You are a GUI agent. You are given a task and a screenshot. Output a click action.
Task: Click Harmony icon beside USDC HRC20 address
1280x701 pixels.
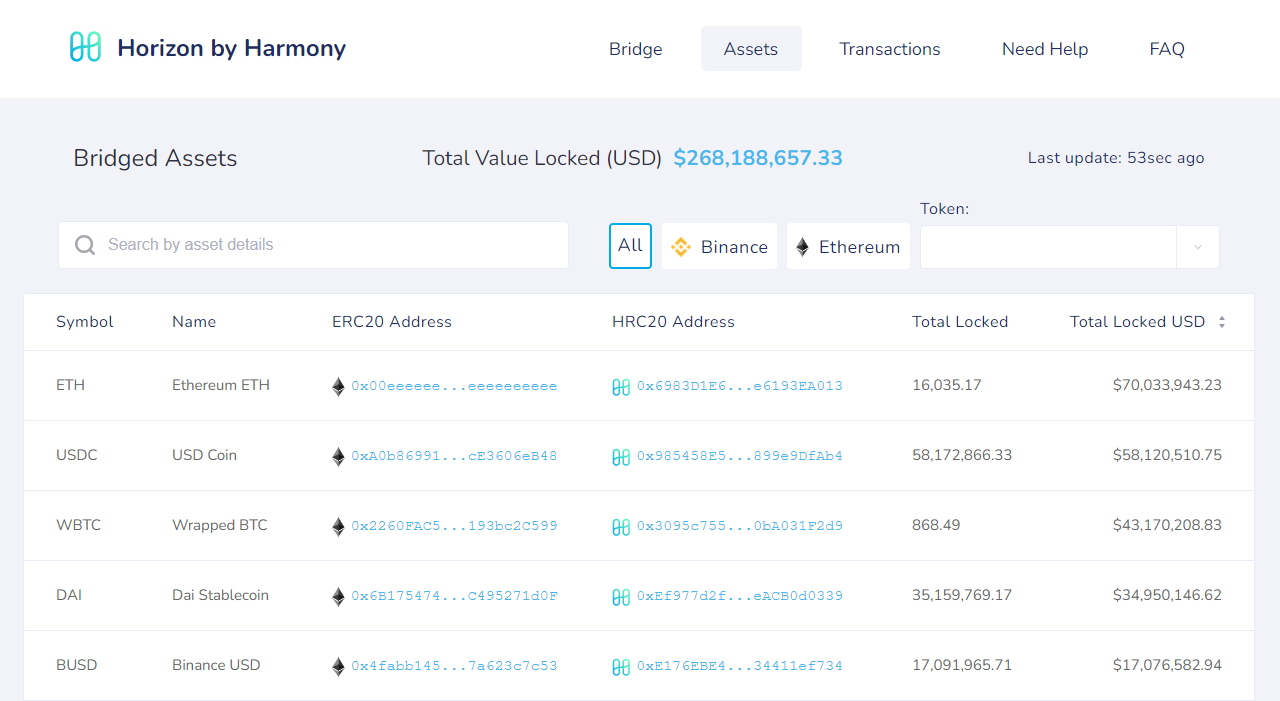coord(621,457)
